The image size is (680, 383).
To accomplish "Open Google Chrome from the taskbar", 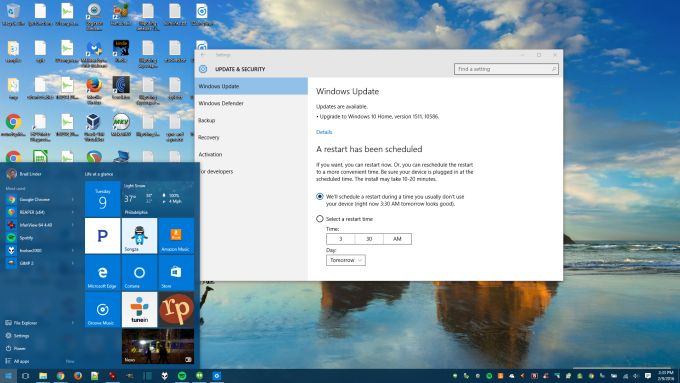I will tap(60, 376).
